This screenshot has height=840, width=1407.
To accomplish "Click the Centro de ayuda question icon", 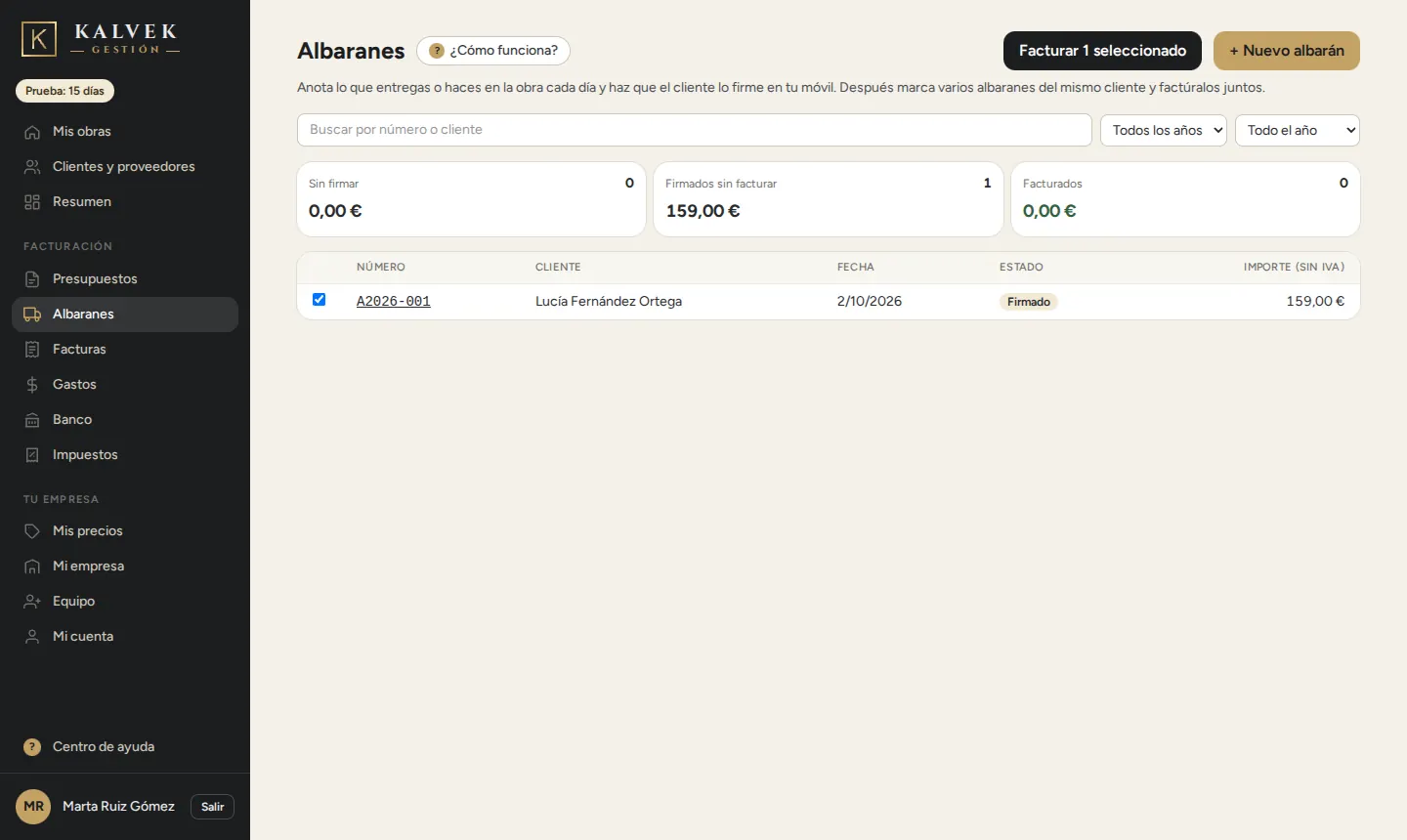I will (32, 747).
